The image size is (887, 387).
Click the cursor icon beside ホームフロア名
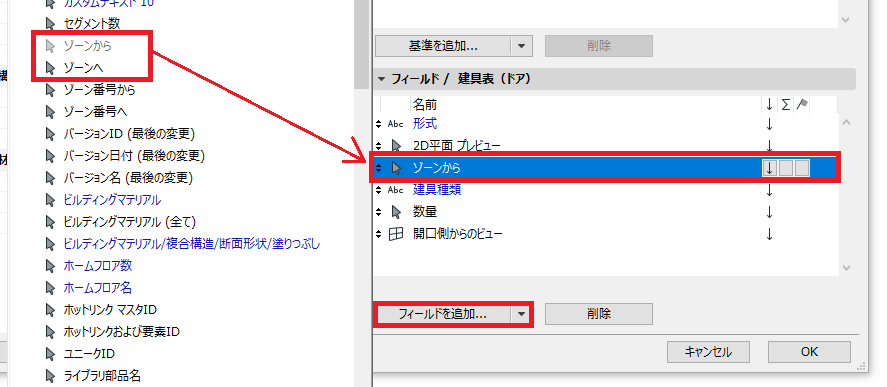point(50,287)
